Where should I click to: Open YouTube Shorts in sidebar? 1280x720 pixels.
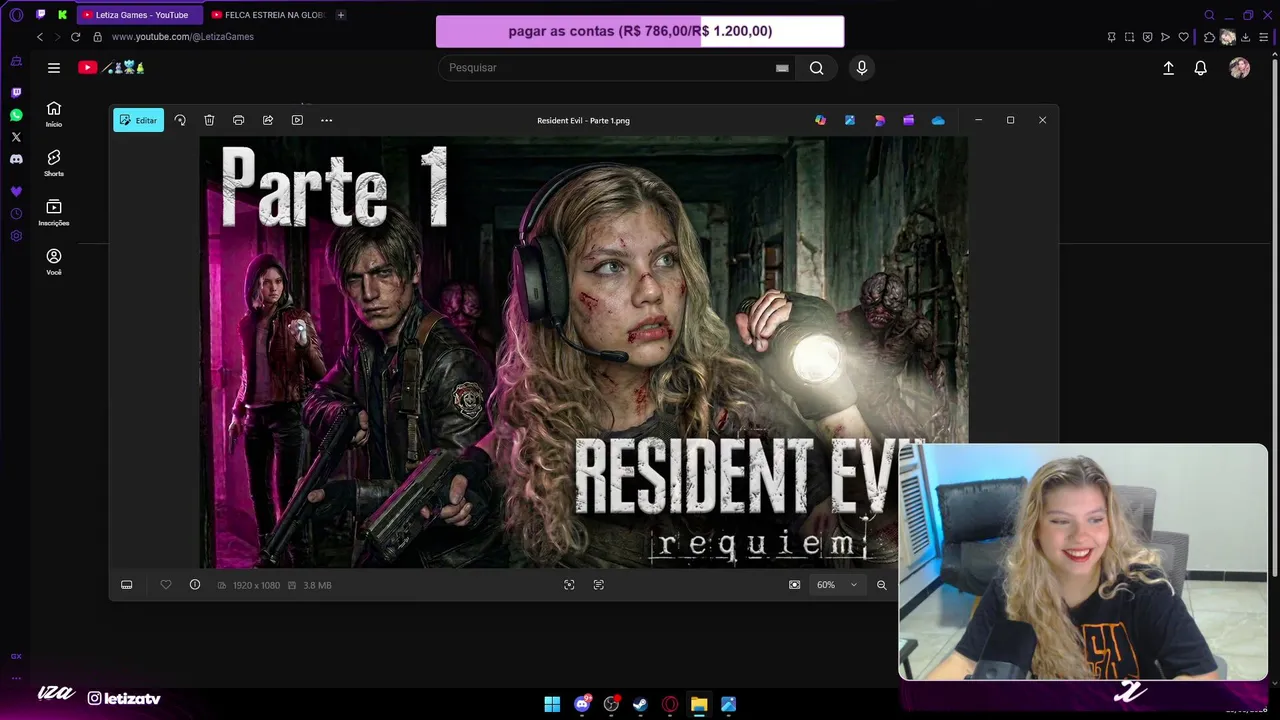tap(54, 163)
